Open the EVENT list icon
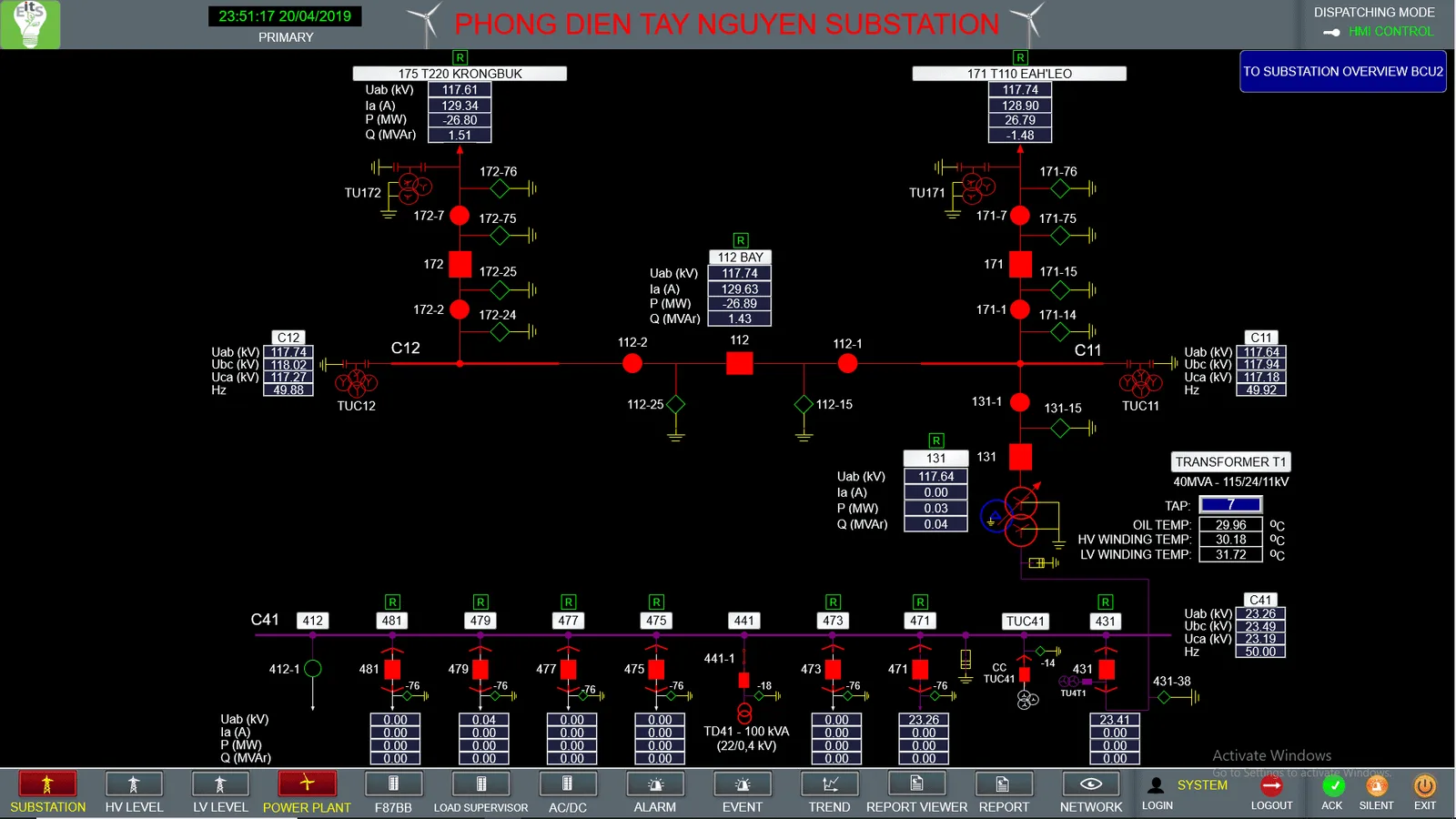 pos(743,784)
